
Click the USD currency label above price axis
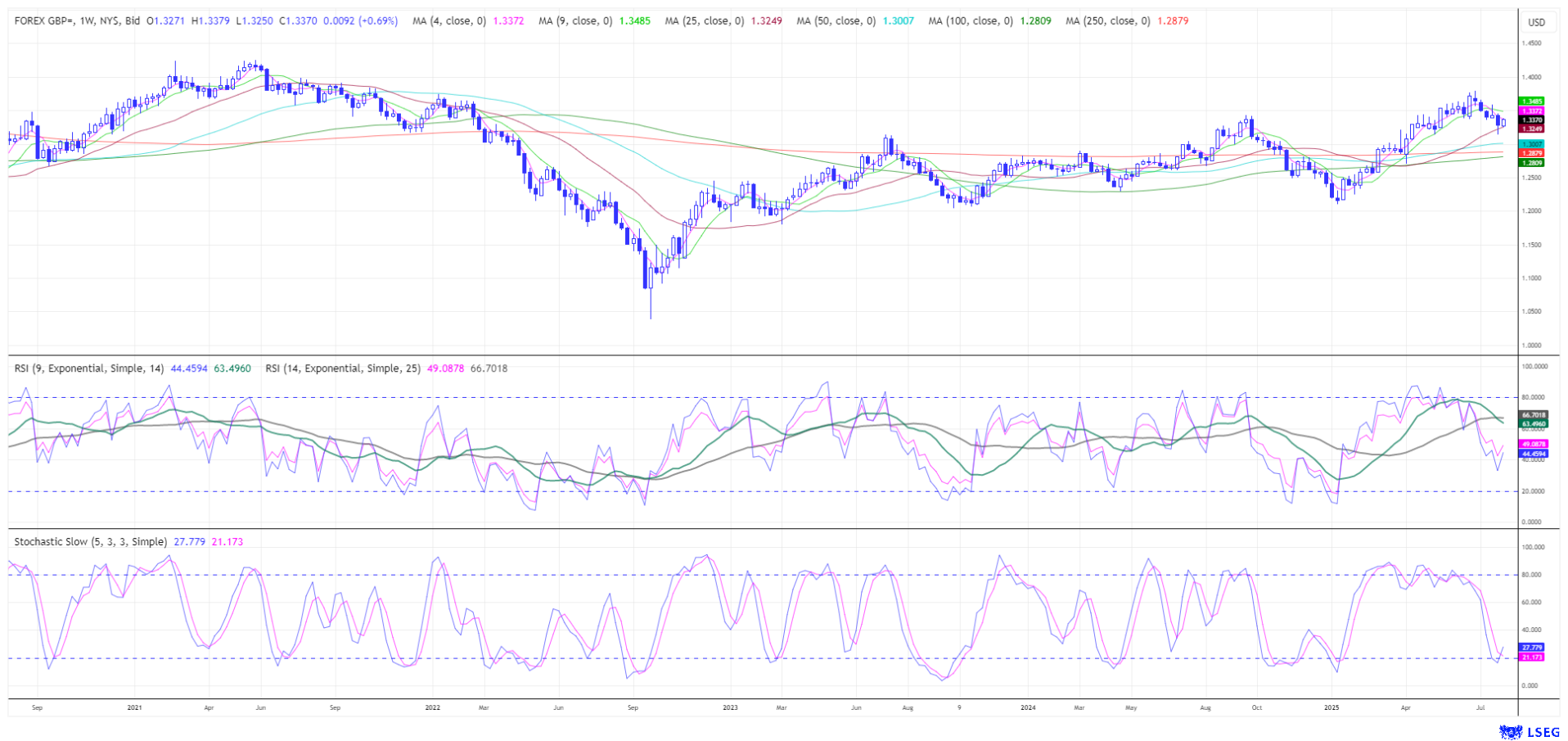[x=1536, y=22]
